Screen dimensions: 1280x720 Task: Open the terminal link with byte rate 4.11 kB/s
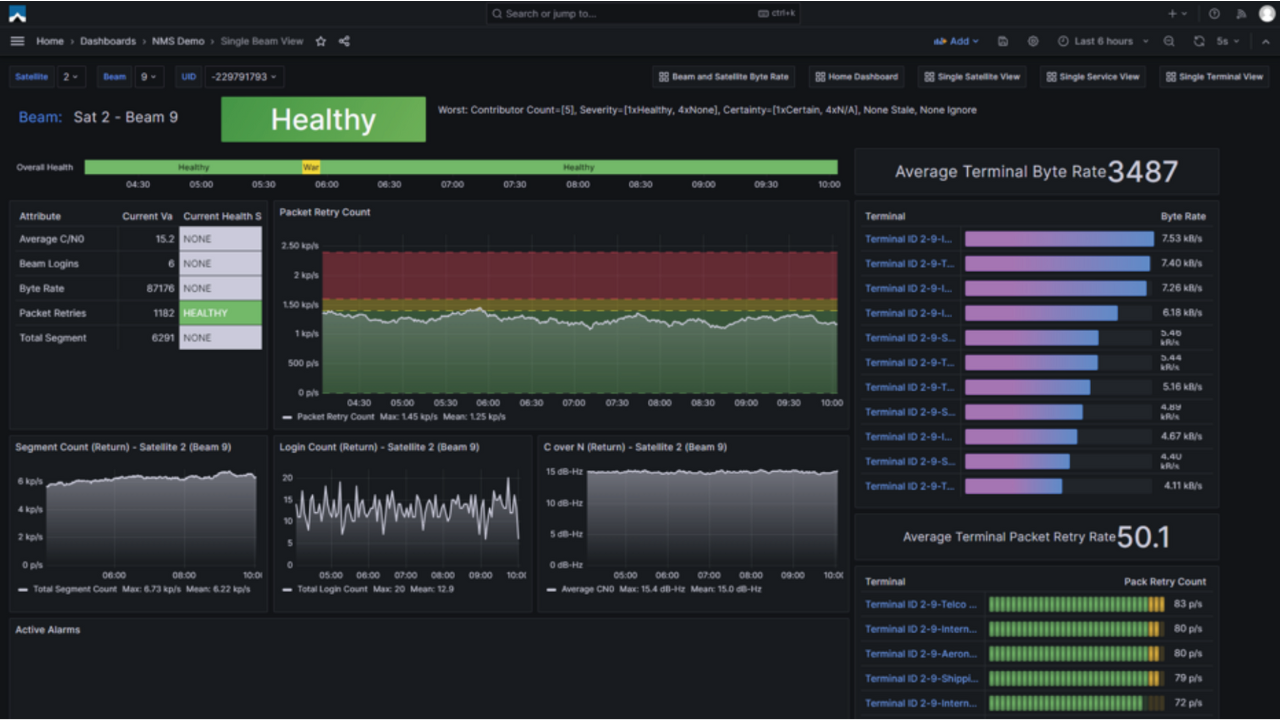[909, 486]
